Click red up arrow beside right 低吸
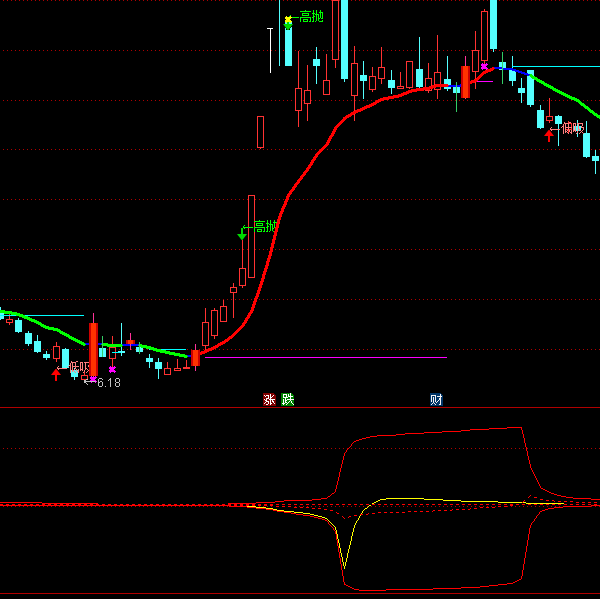Screen dimensions: 600x599 (548, 135)
